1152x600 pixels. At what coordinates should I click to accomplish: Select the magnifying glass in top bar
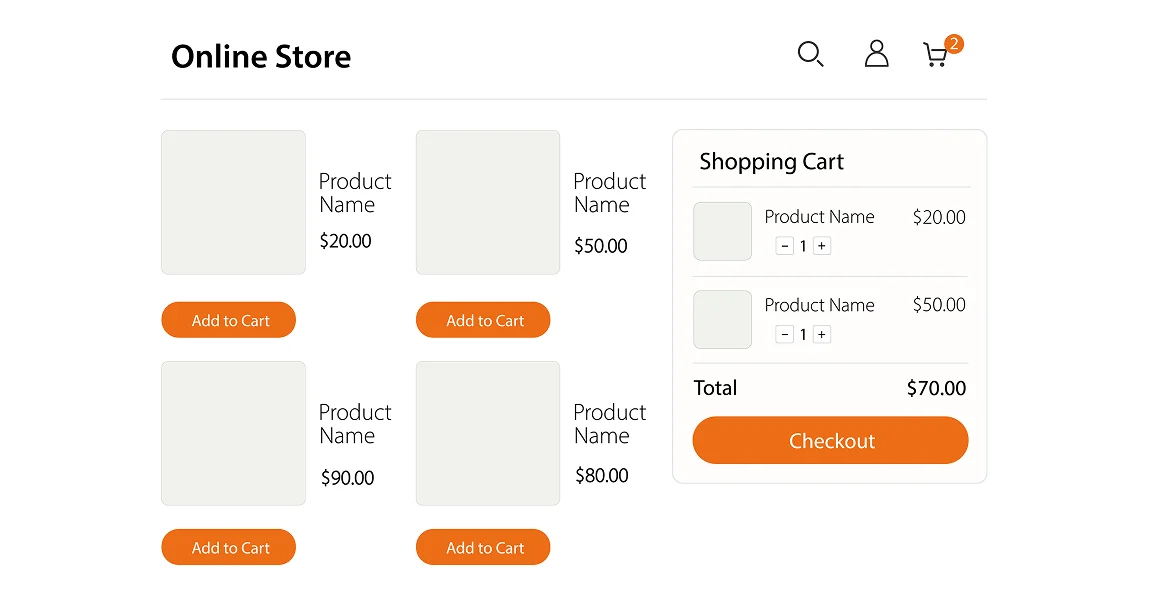coord(810,55)
